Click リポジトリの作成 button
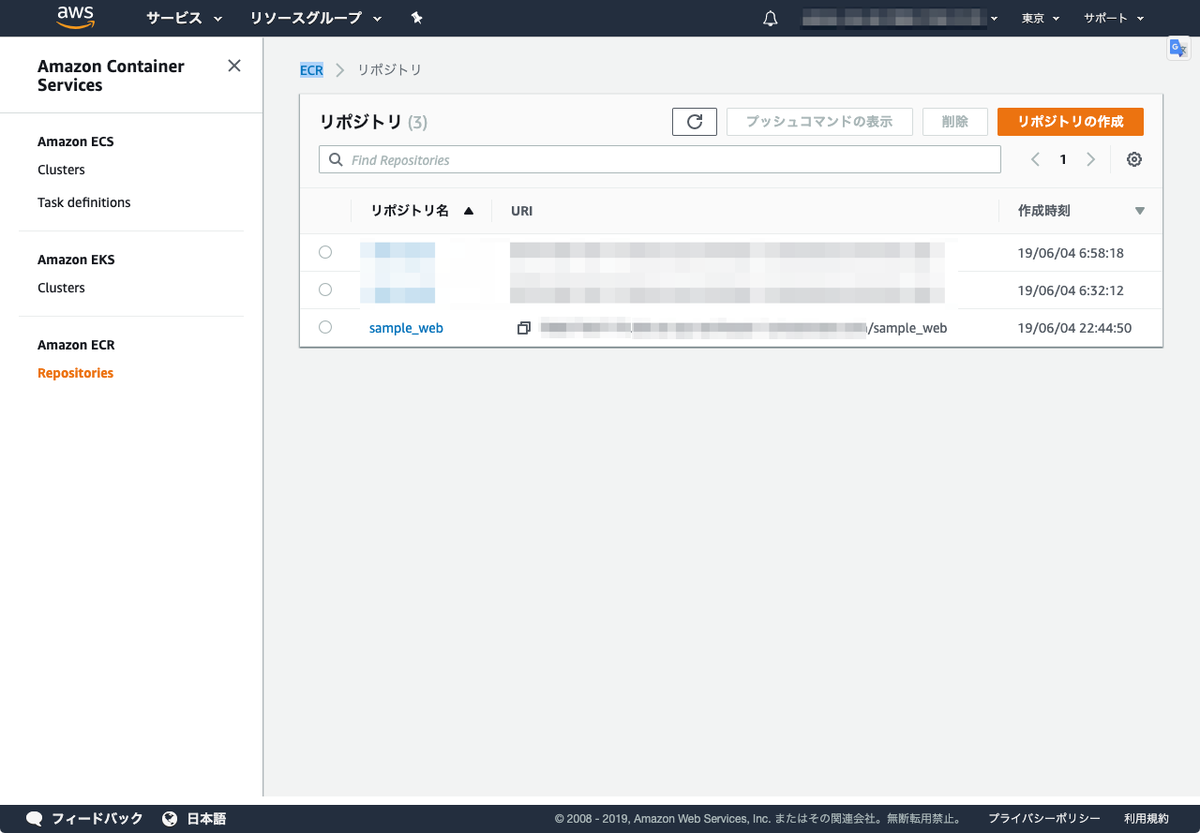1200x833 pixels. click(1070, 122)
